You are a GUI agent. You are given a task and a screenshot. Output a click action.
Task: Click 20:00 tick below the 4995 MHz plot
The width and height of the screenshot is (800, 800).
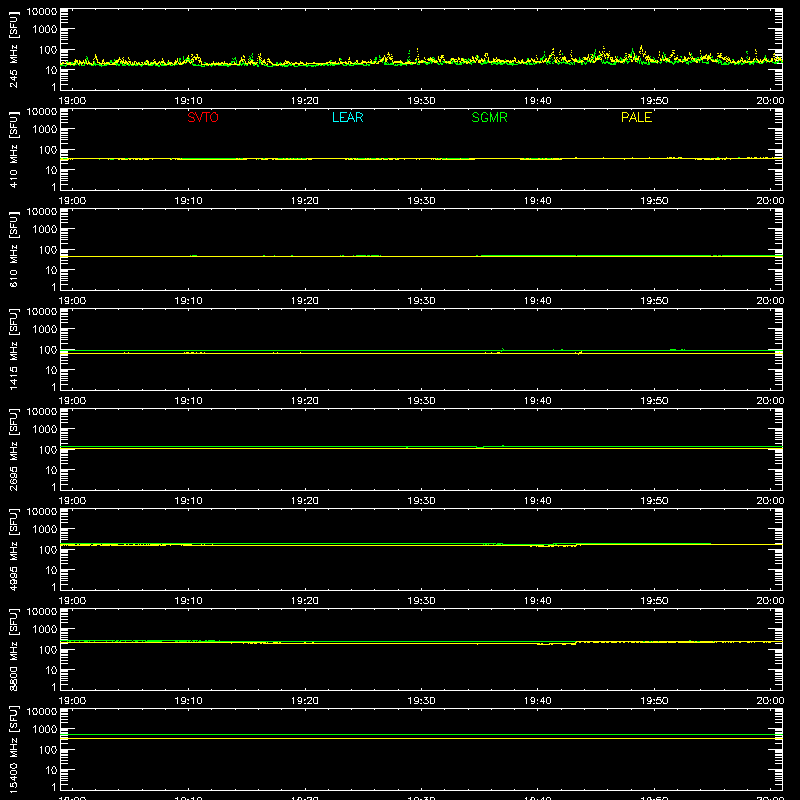point(770,601)
